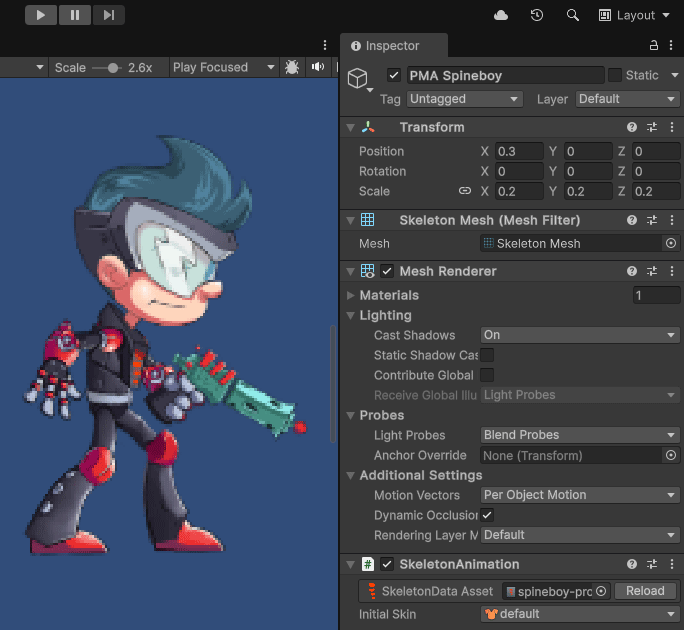Click the Pause button
The width and height of the screenshot is (684, 630).
click(75, 15)
